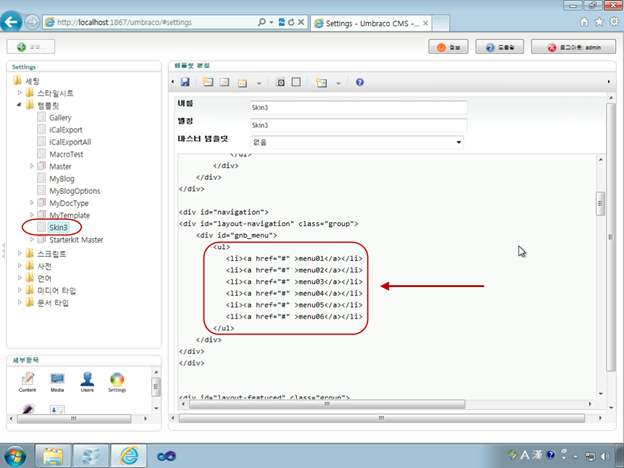This screenshot has width=624, height=468.
Task: Click the magnifier search icon in address bar
Action: tap(261, 22)
